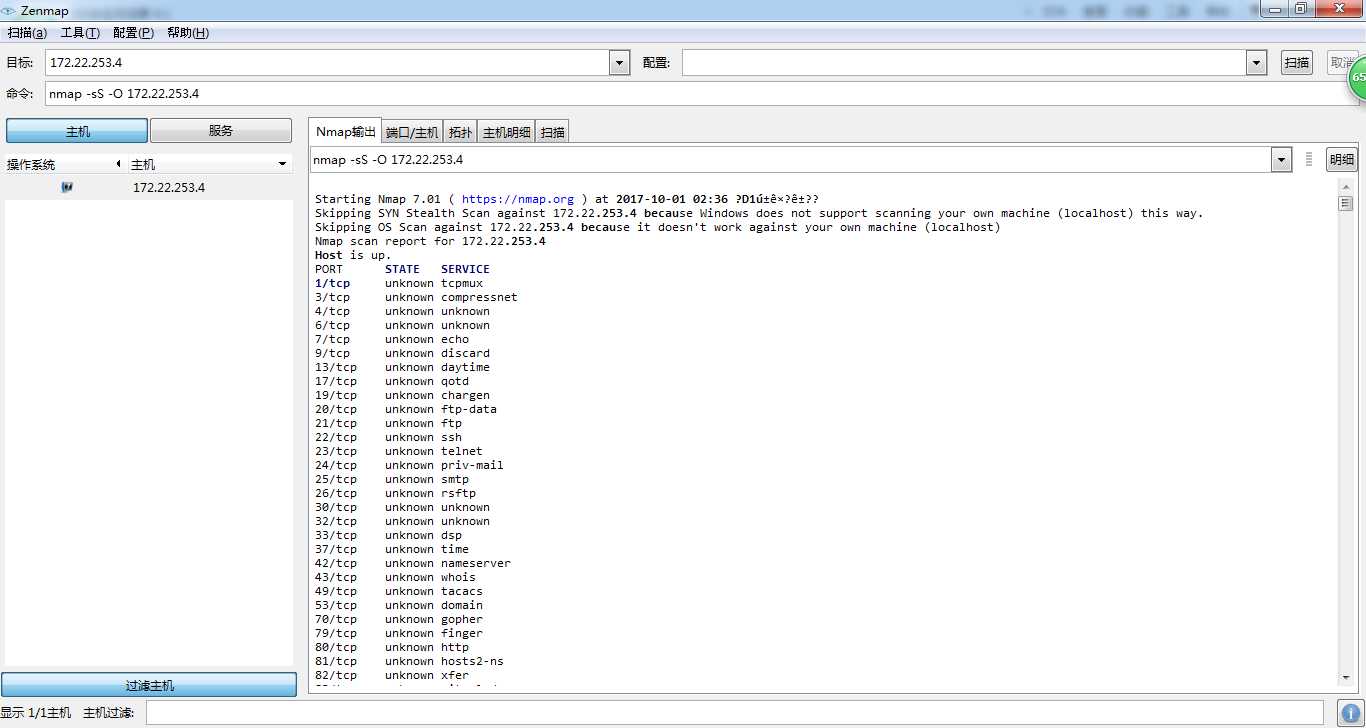1366x728 pixels.
Task: Click the 过滤主机 filter hosts button
Action: tap(149, 685)
